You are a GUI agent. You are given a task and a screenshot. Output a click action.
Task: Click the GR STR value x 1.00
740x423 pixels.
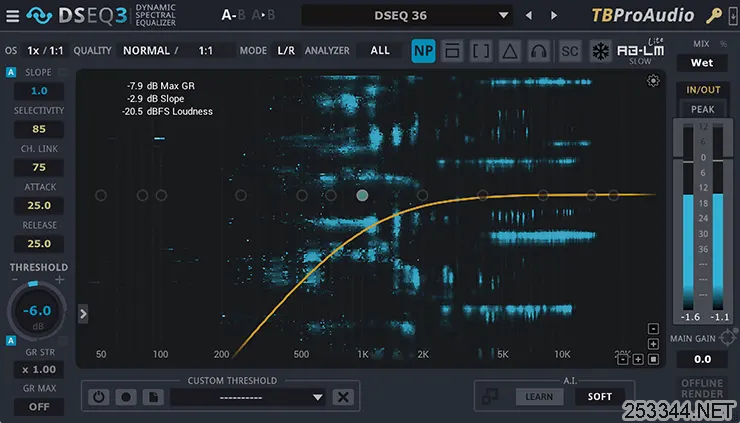(39, 370)
